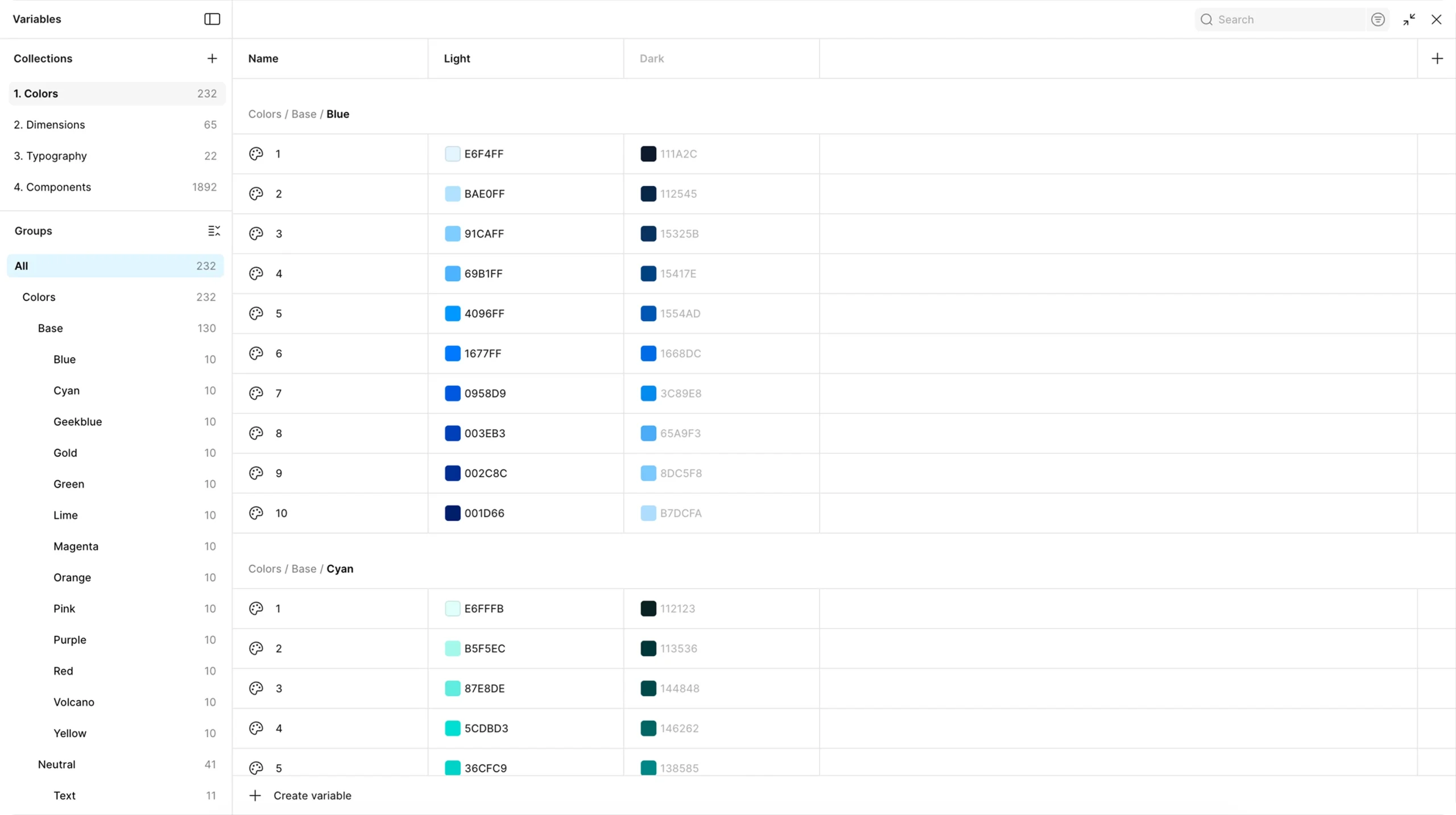Select the Geekblue group
Image resolution: width=1456 pixels, height=815 pixels.
coord(78,421)
